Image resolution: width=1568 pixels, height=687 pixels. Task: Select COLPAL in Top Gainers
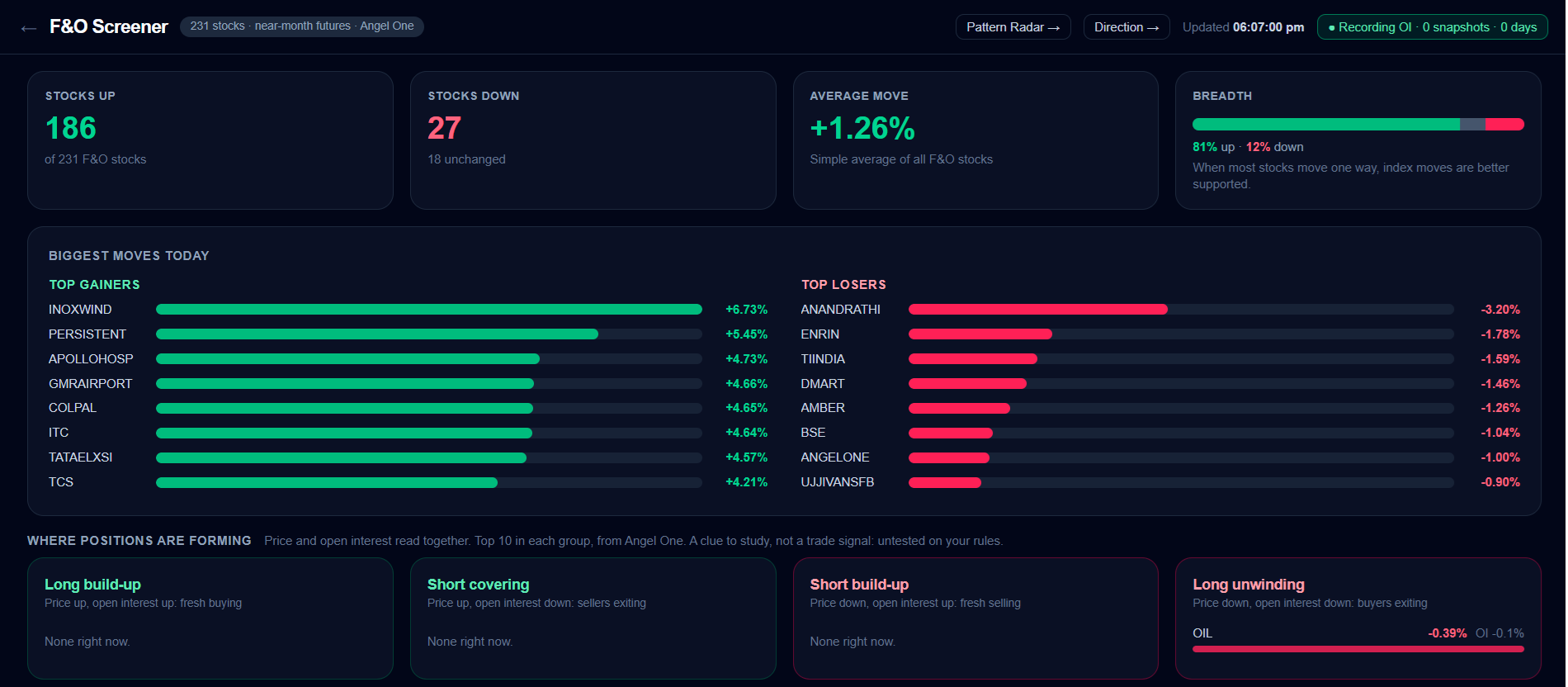[x=73, y=408]
